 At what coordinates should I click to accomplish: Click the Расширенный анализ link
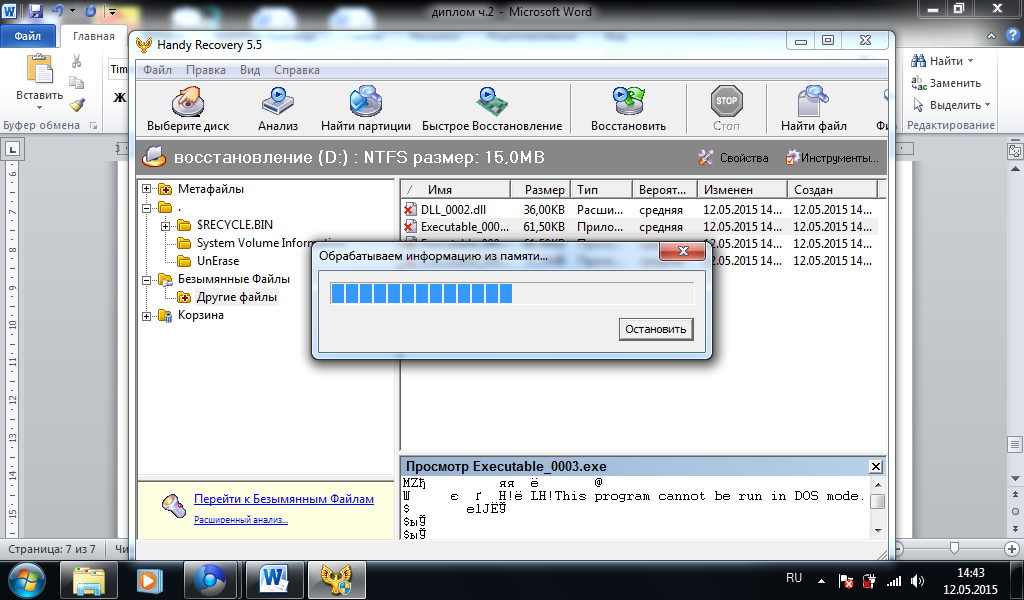tap(241, 520)
